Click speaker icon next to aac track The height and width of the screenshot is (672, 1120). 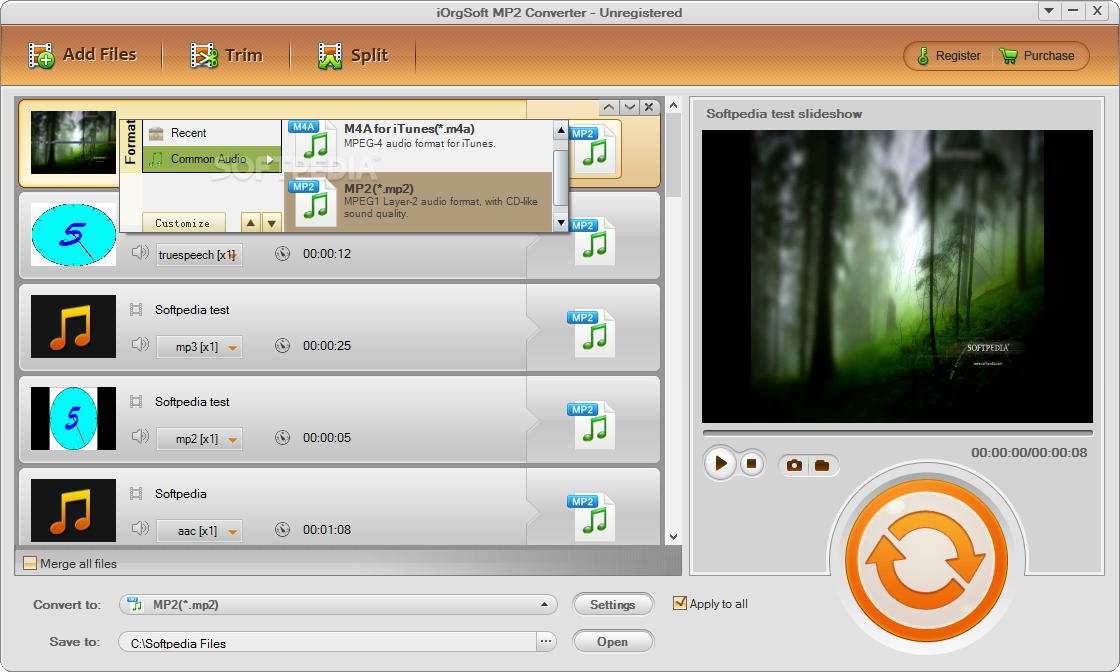click(140, 528)
